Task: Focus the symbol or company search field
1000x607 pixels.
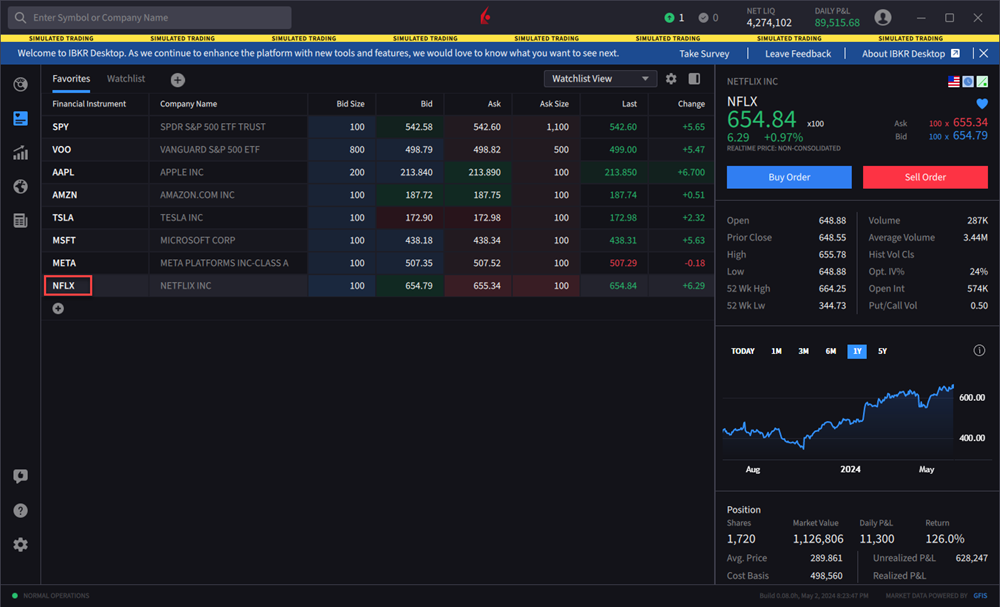Action: pos(149,18)
